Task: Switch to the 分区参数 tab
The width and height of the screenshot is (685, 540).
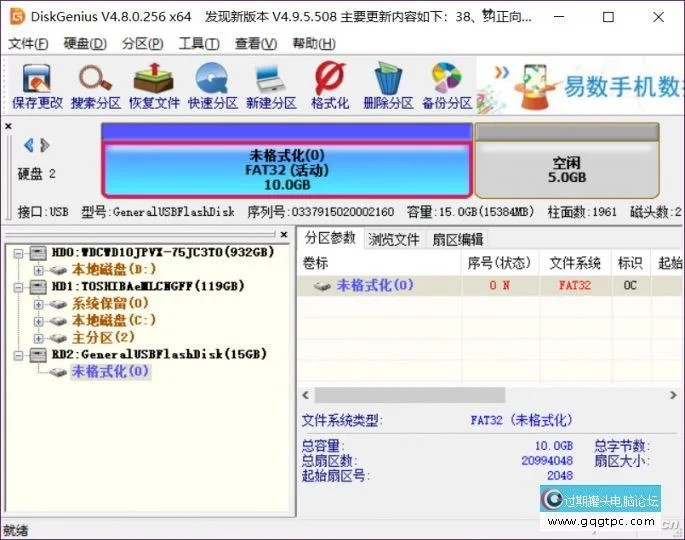Action: pos(330,238)
